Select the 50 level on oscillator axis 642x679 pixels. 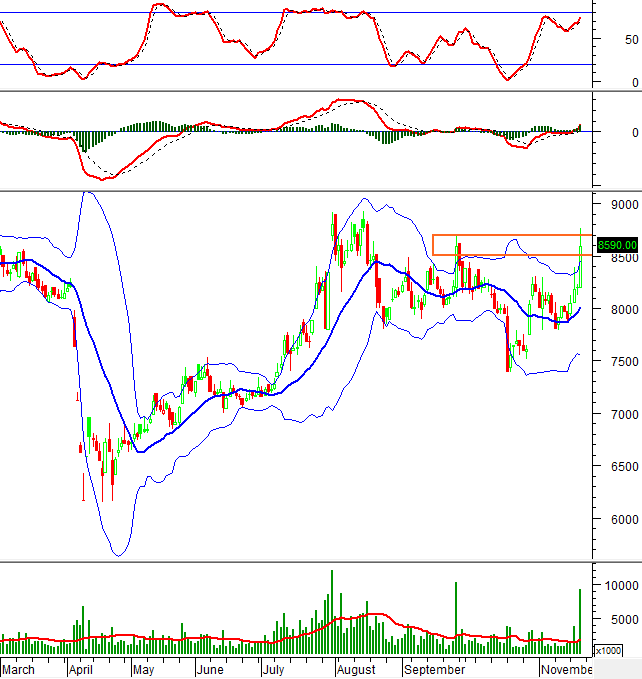pyautogui.click(x=630, y=40)
